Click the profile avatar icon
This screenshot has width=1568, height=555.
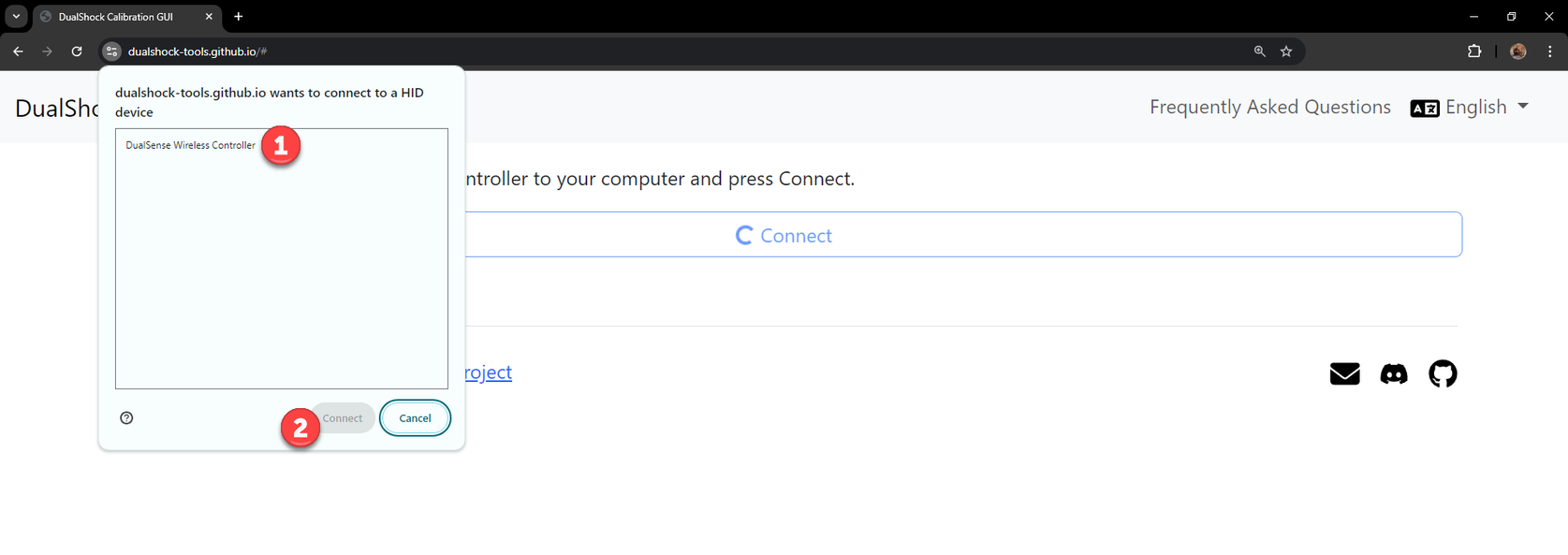click(1518, 51)
